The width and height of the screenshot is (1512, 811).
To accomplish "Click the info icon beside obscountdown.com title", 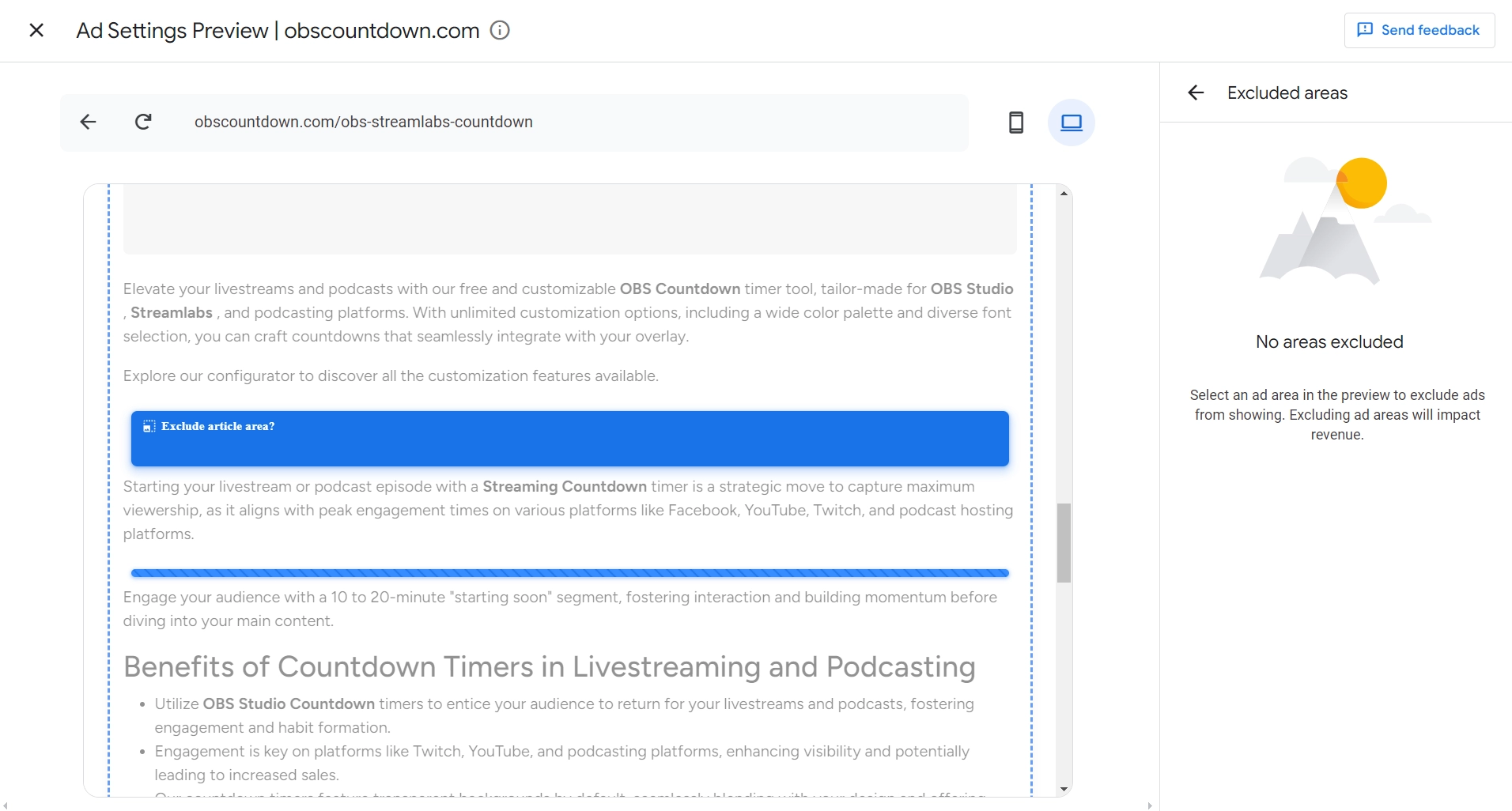I will (x=500, y=30).
